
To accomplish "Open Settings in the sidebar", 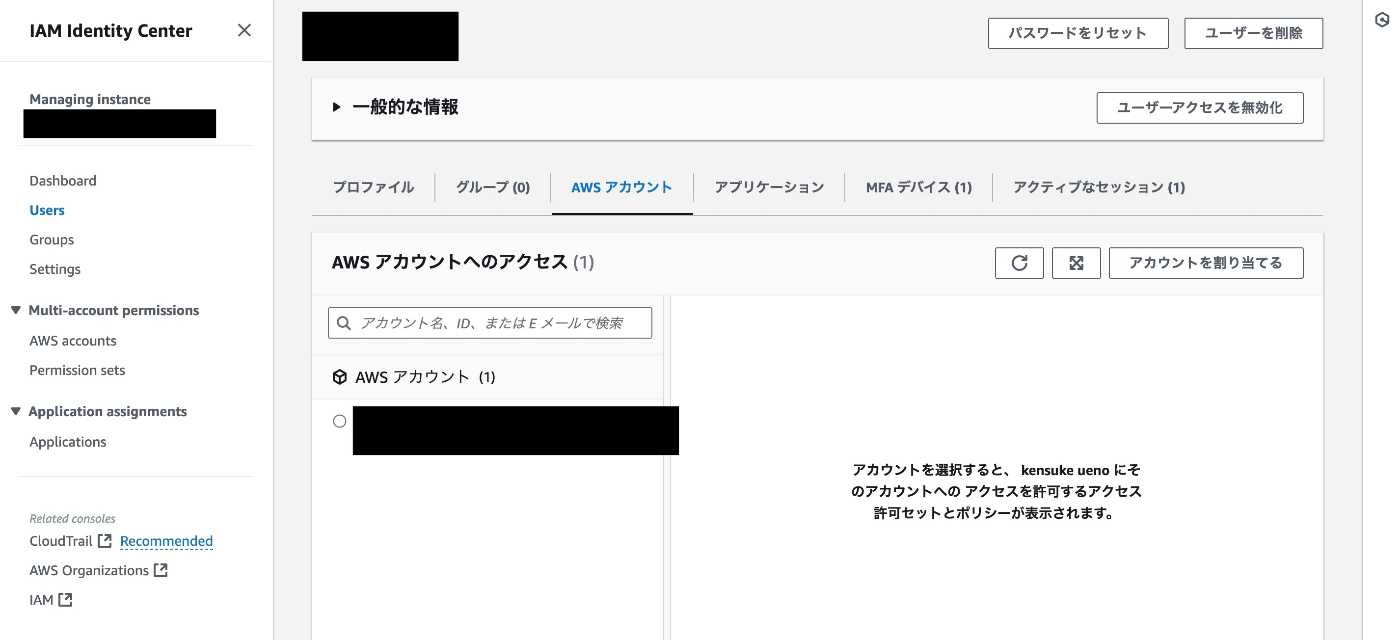I will pos(55,269).
